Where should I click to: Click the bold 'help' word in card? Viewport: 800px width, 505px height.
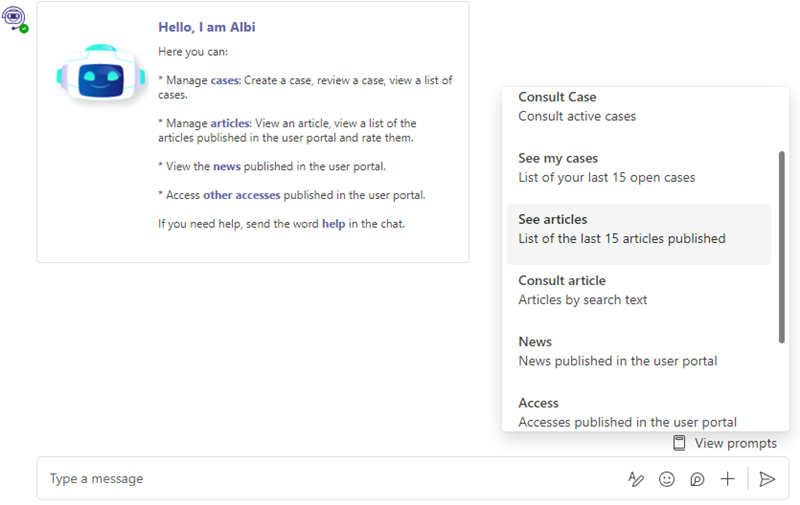click(x=333, y=224)
